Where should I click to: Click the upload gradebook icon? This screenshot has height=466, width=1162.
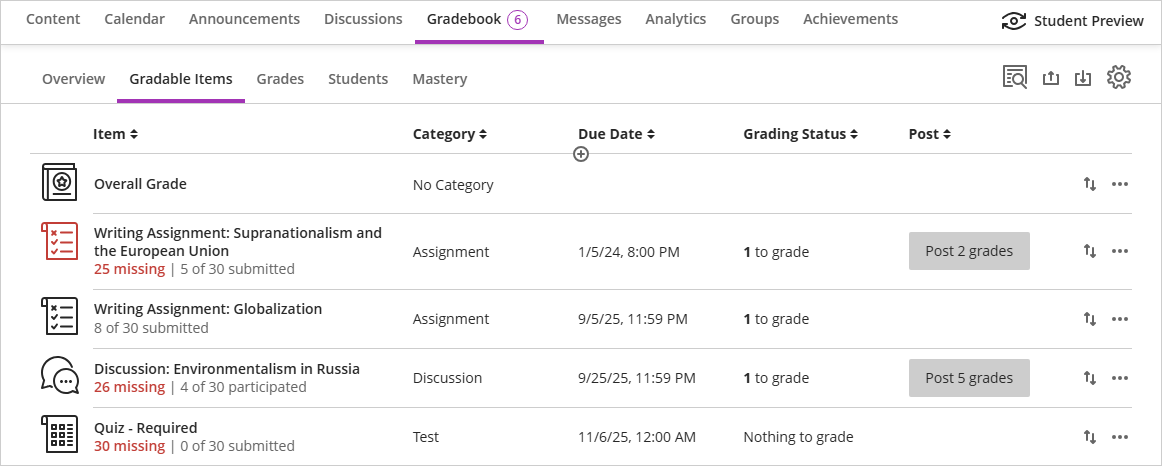[x=1050, y=78]
